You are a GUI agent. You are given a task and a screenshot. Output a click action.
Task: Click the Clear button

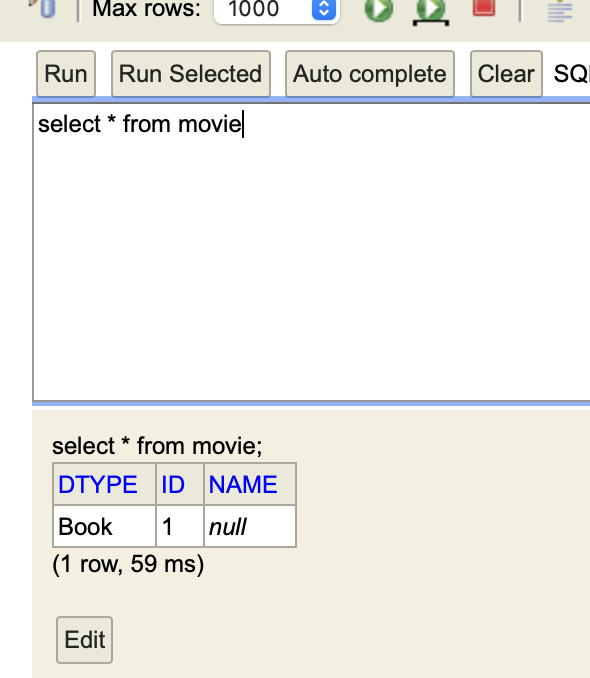[506, 74]
